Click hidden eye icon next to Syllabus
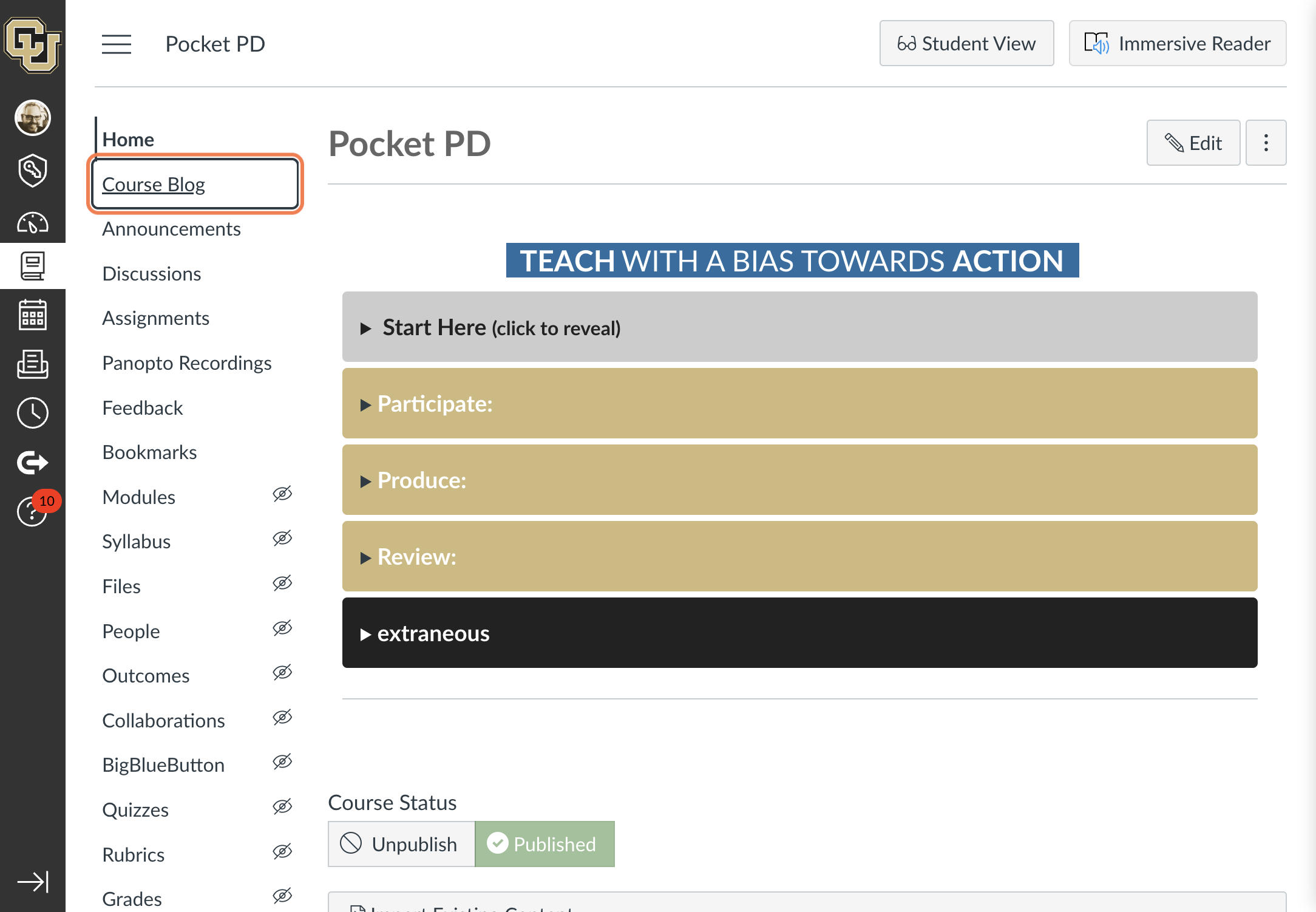The width and height of the screenshot is (1316, 912). pyautogui.click(x=282, y=539)
